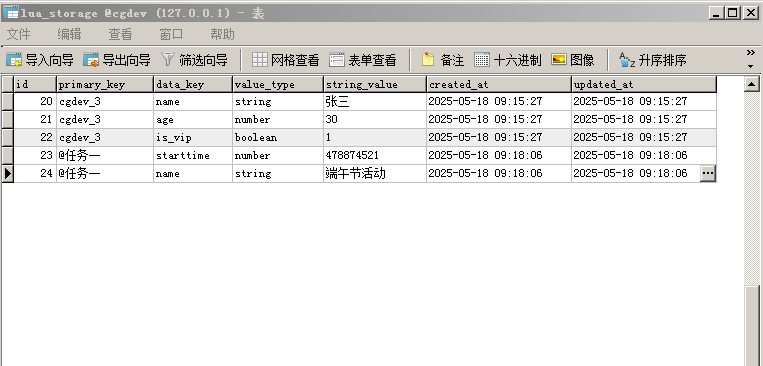
Task: Click the string_value cell '张三'
Action: 375,101
